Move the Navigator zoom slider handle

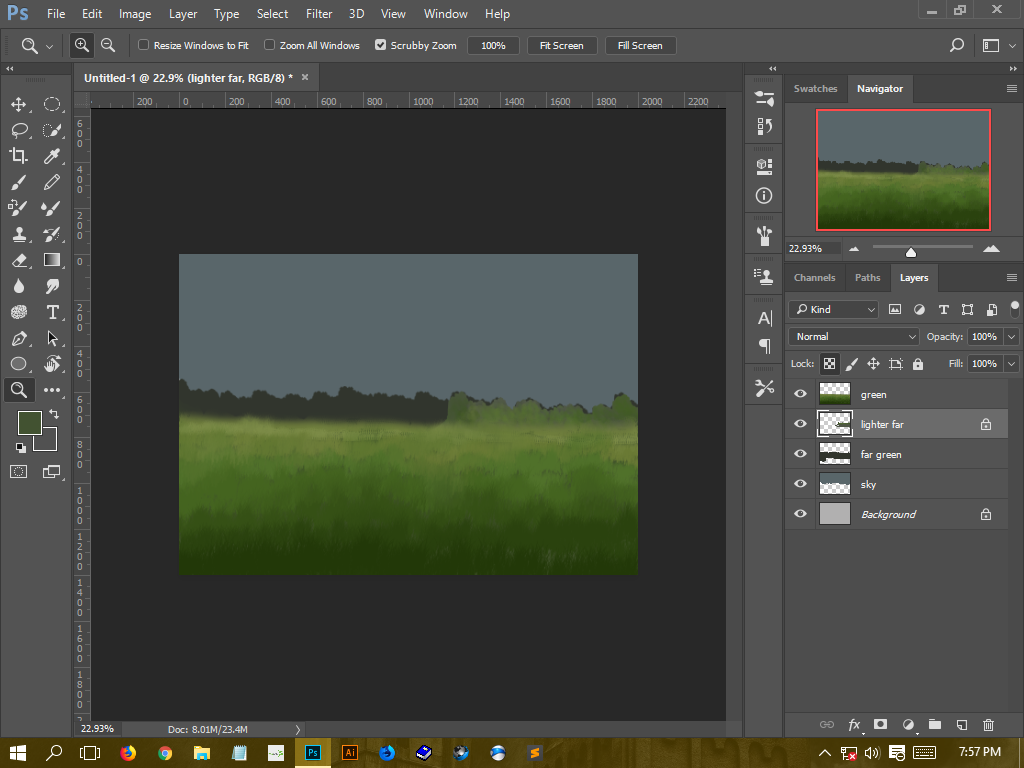coord(910,252)
